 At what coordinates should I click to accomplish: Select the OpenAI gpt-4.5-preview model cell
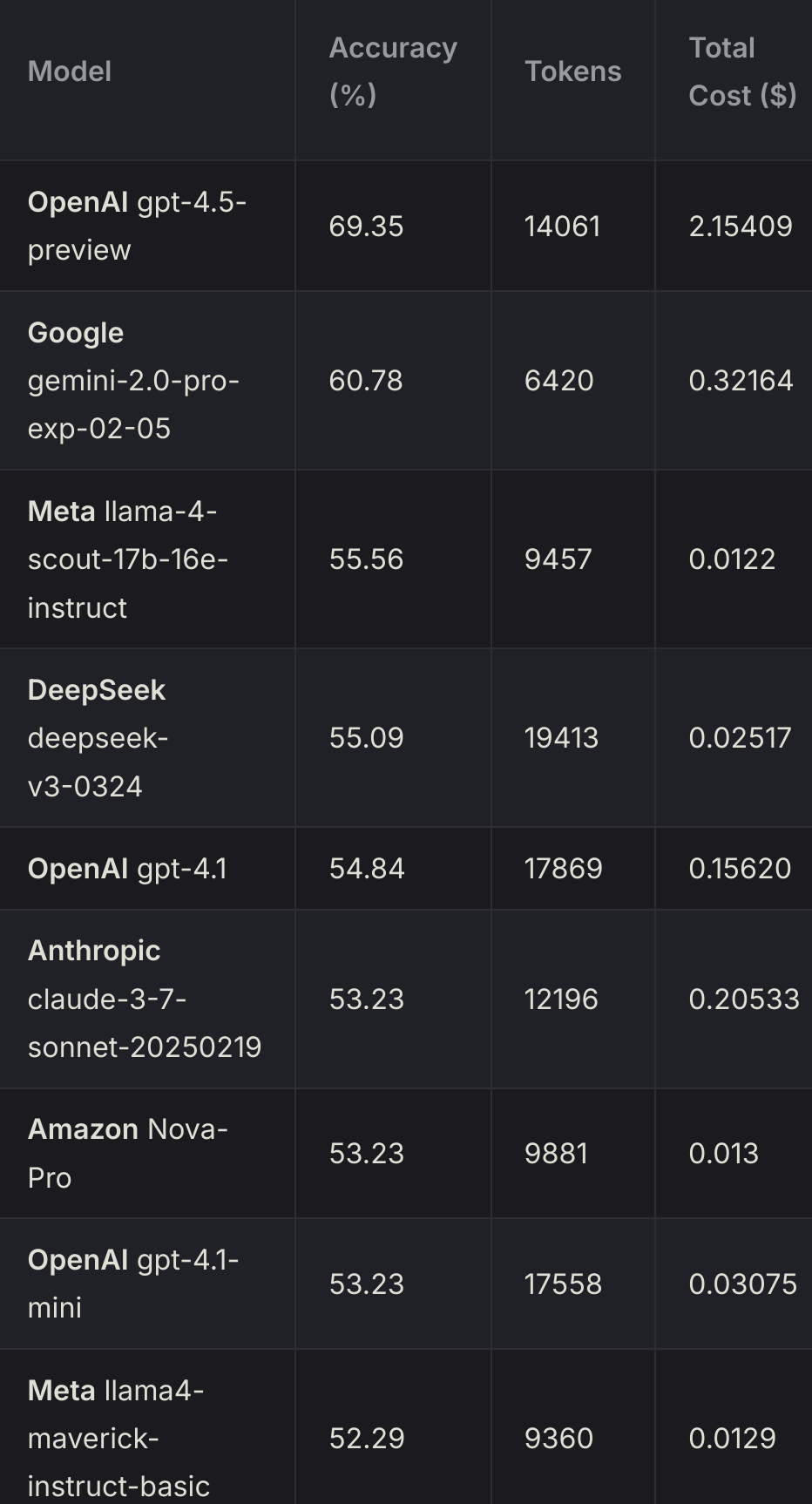137,226
